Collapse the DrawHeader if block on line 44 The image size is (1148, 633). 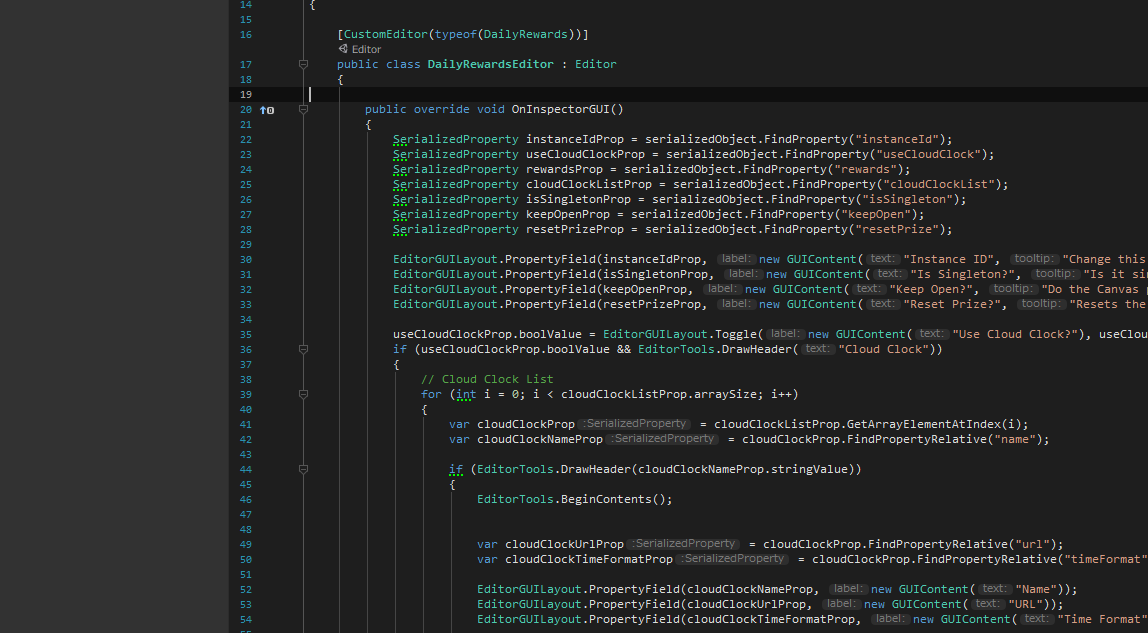pos(303,469)
